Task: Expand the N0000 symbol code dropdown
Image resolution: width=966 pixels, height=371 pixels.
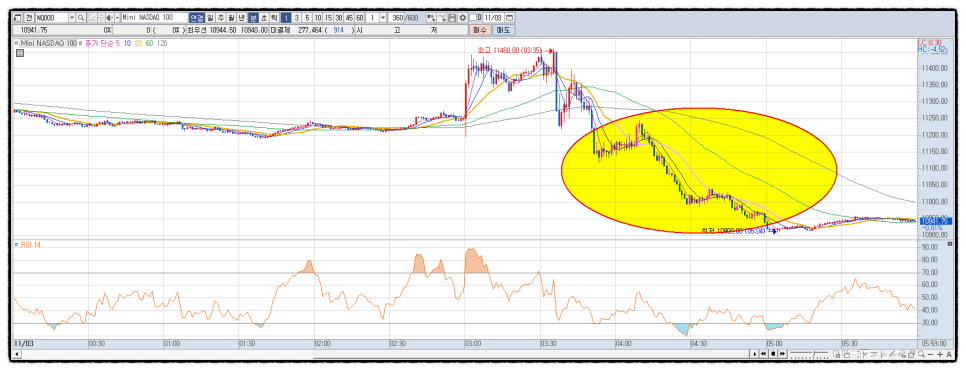Action: click(x=71, y=17)
